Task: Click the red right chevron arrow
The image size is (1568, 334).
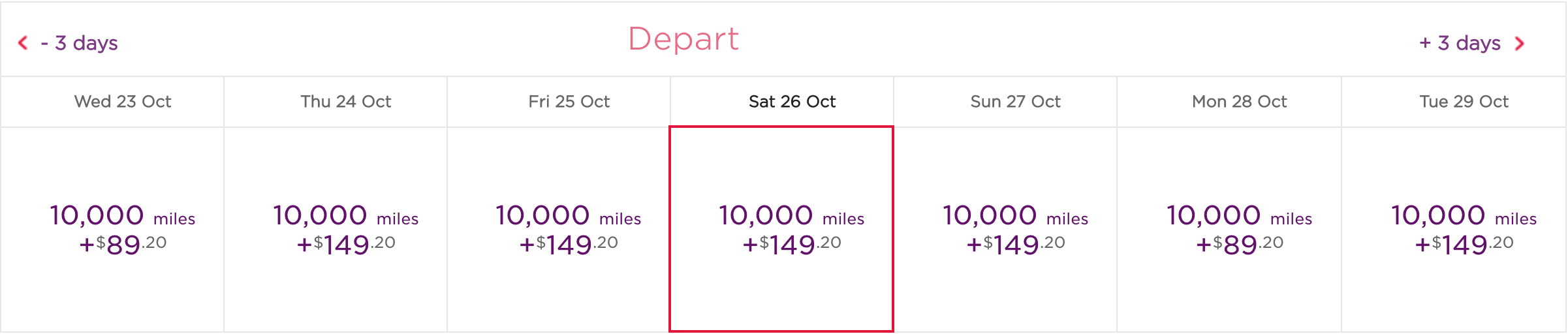Action: (1520, 44)
